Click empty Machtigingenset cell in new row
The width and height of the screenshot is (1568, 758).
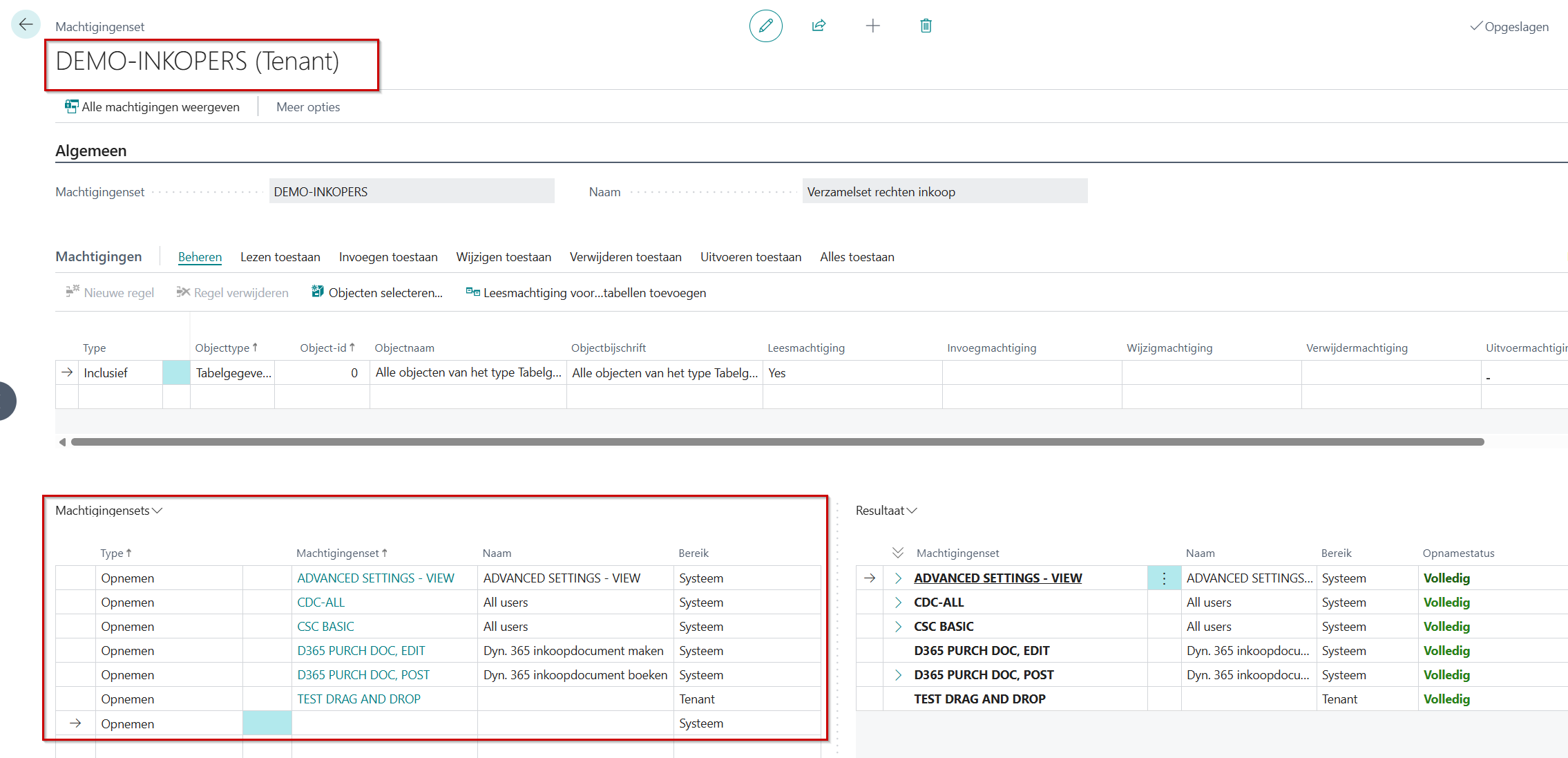[384, 723]
